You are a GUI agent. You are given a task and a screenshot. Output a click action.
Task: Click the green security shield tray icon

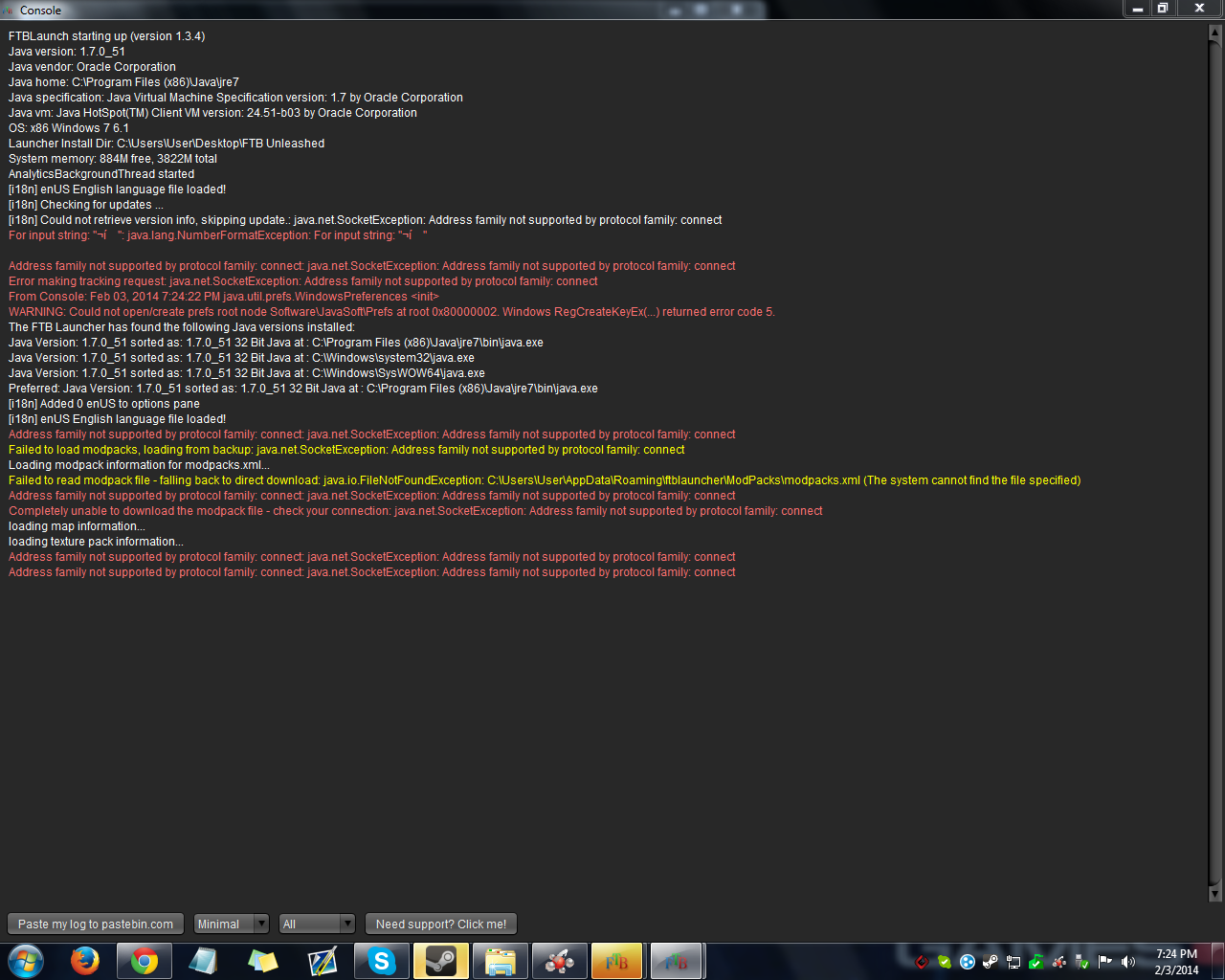(1036, 962)
